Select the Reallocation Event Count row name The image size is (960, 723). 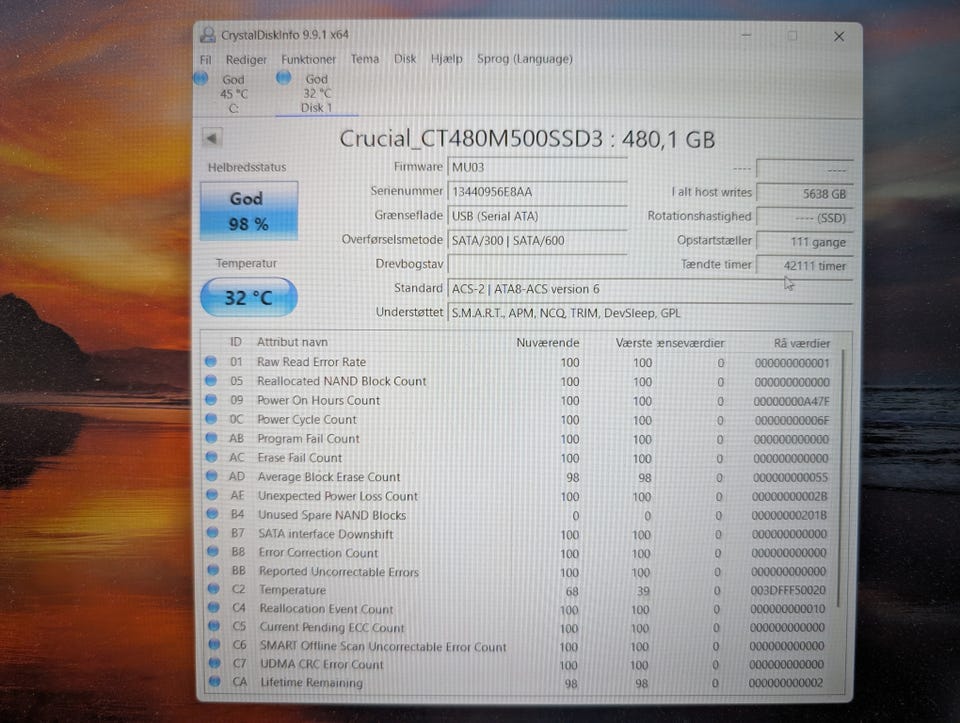(x=326, y=609)
